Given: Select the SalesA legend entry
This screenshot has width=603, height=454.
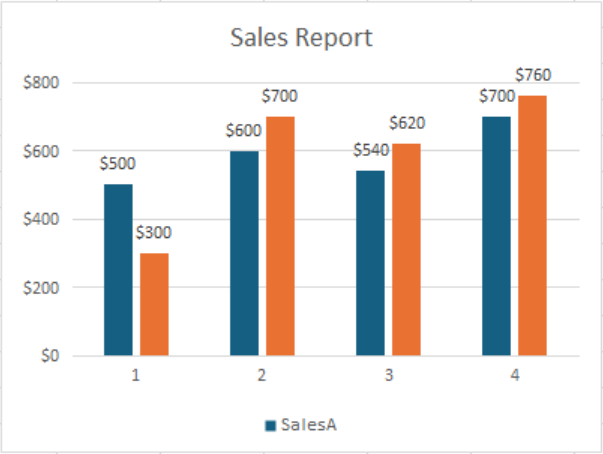Looking at the screenshot, I should (308, 425).
